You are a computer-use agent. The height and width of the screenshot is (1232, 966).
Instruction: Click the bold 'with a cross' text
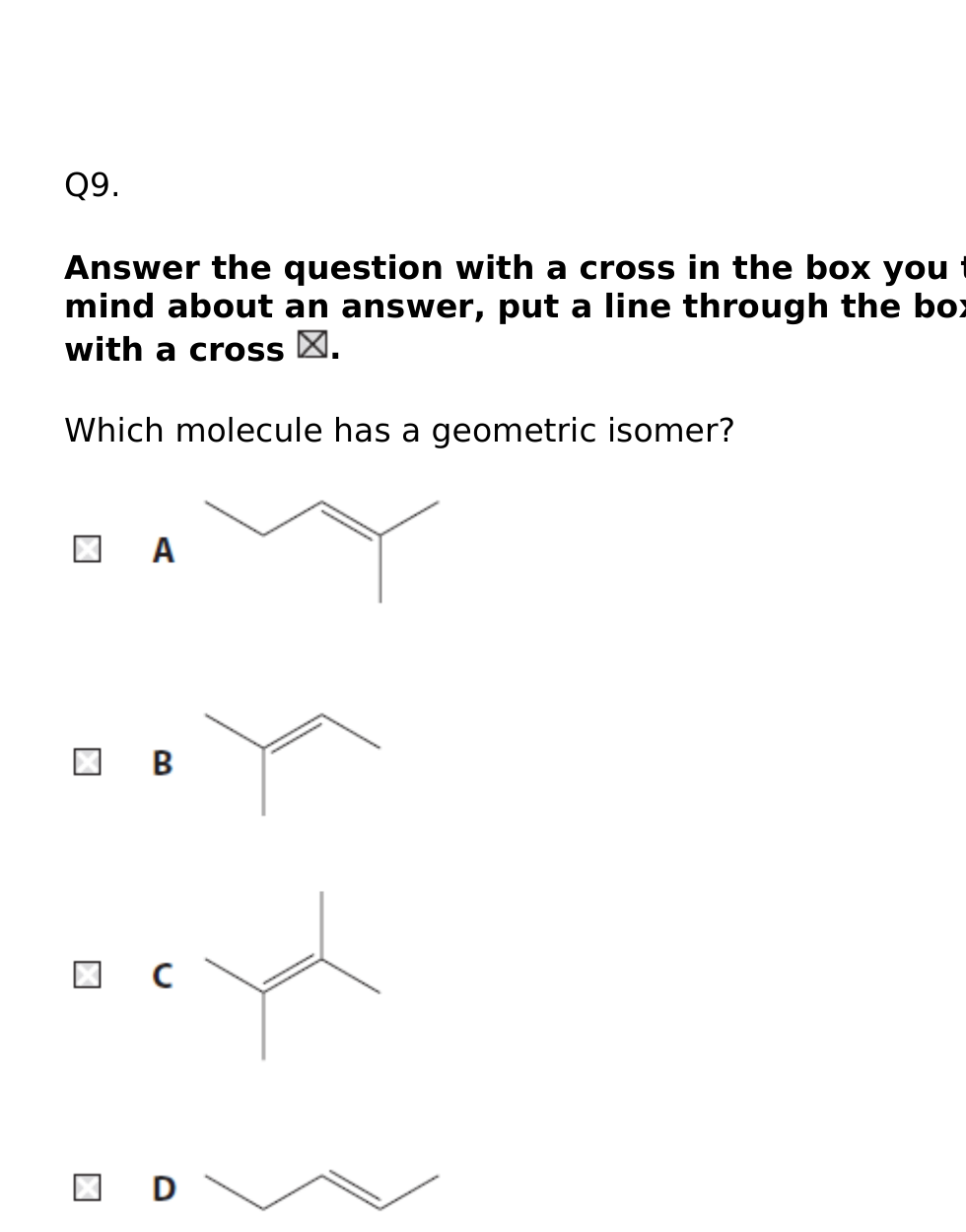click(x=174, y=350)
